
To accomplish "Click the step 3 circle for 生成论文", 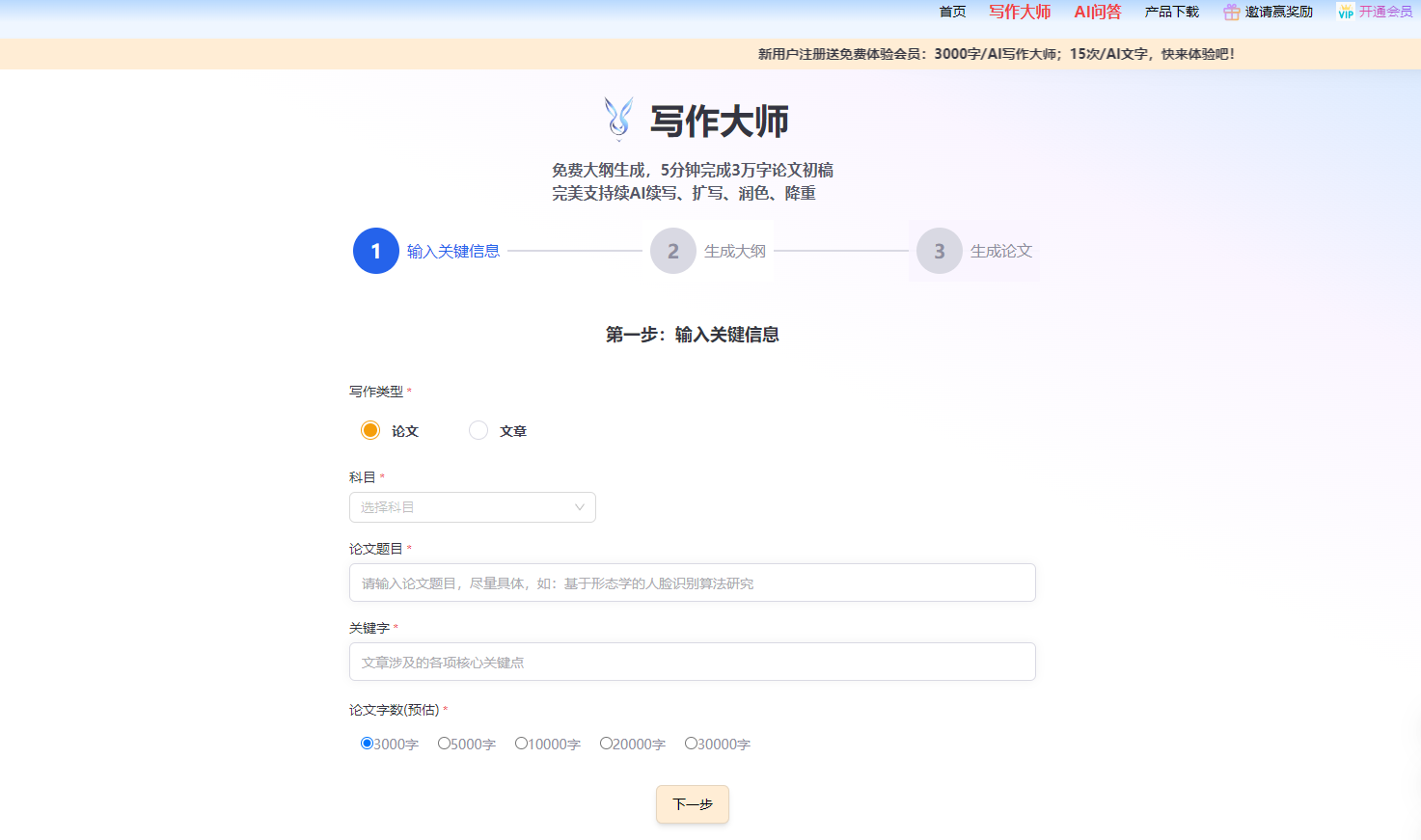I will tap(937, 251).
